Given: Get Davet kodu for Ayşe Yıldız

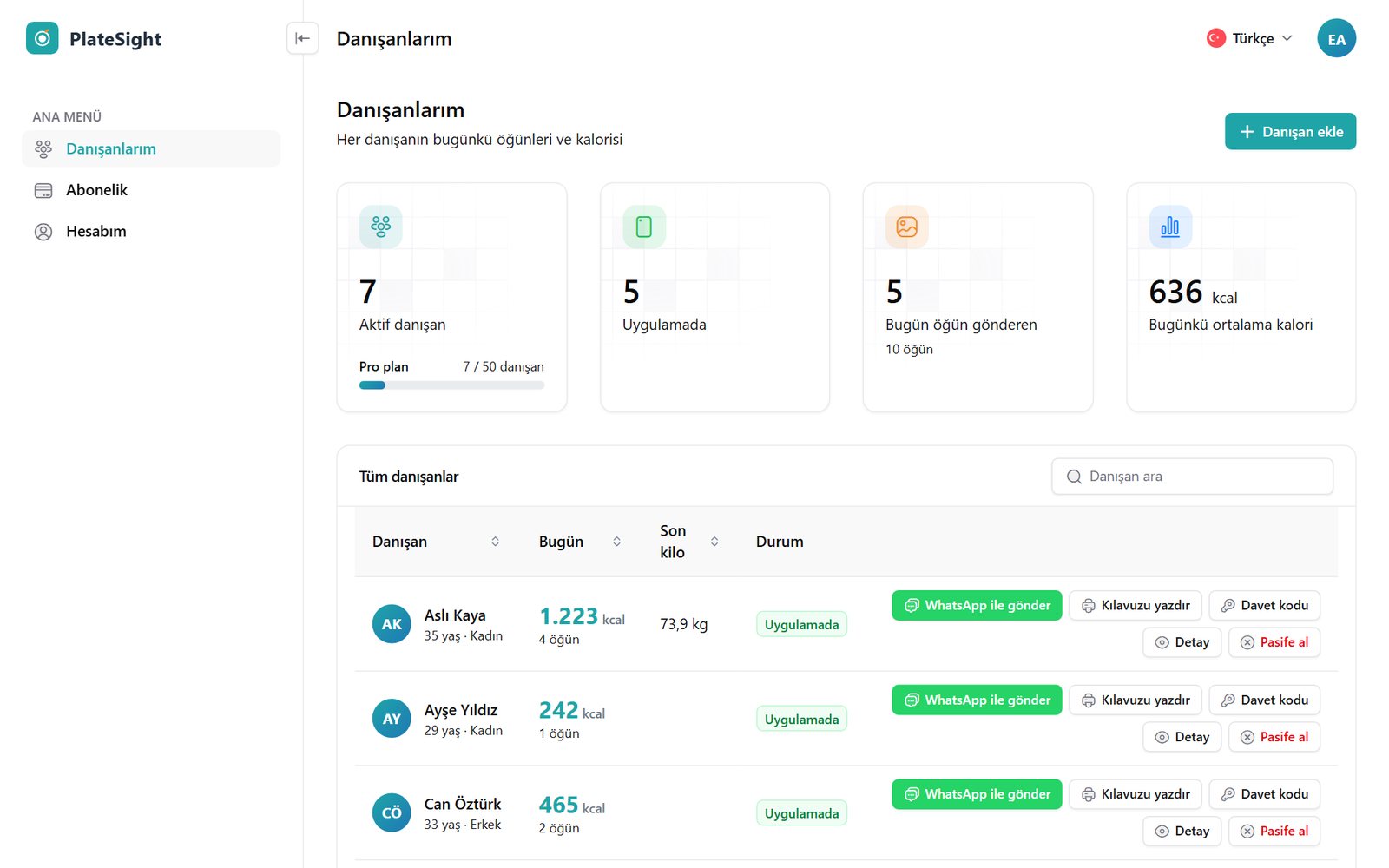Looking at the screenshot, I should (1265, 700).
